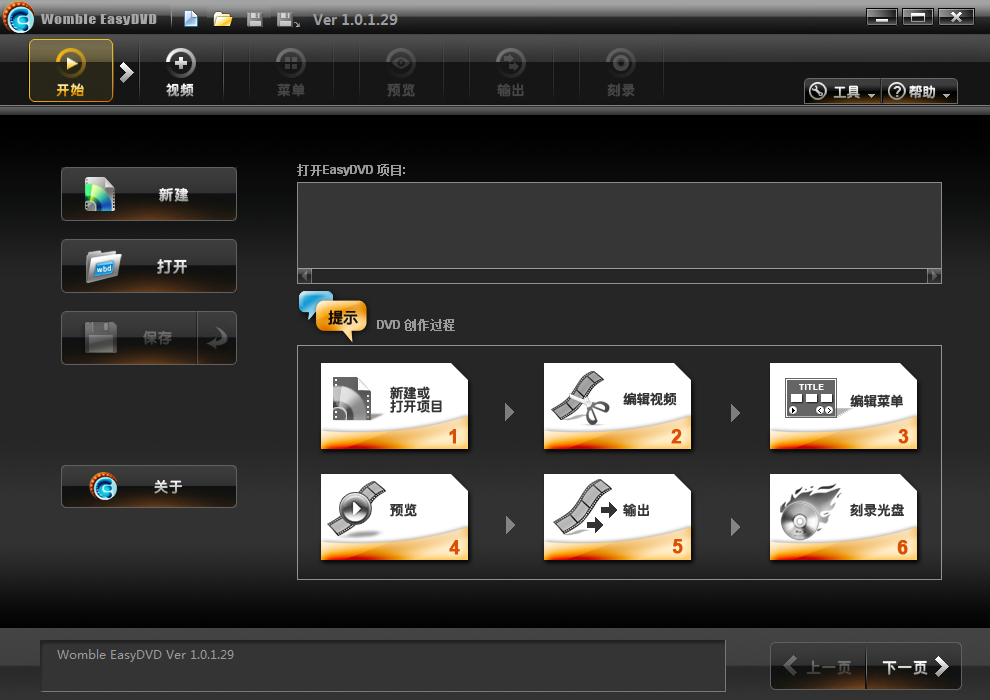Screen dimensions: 990x700
Task: Click the 打开EasyDVD 项目 label
Action: point(351,170)
